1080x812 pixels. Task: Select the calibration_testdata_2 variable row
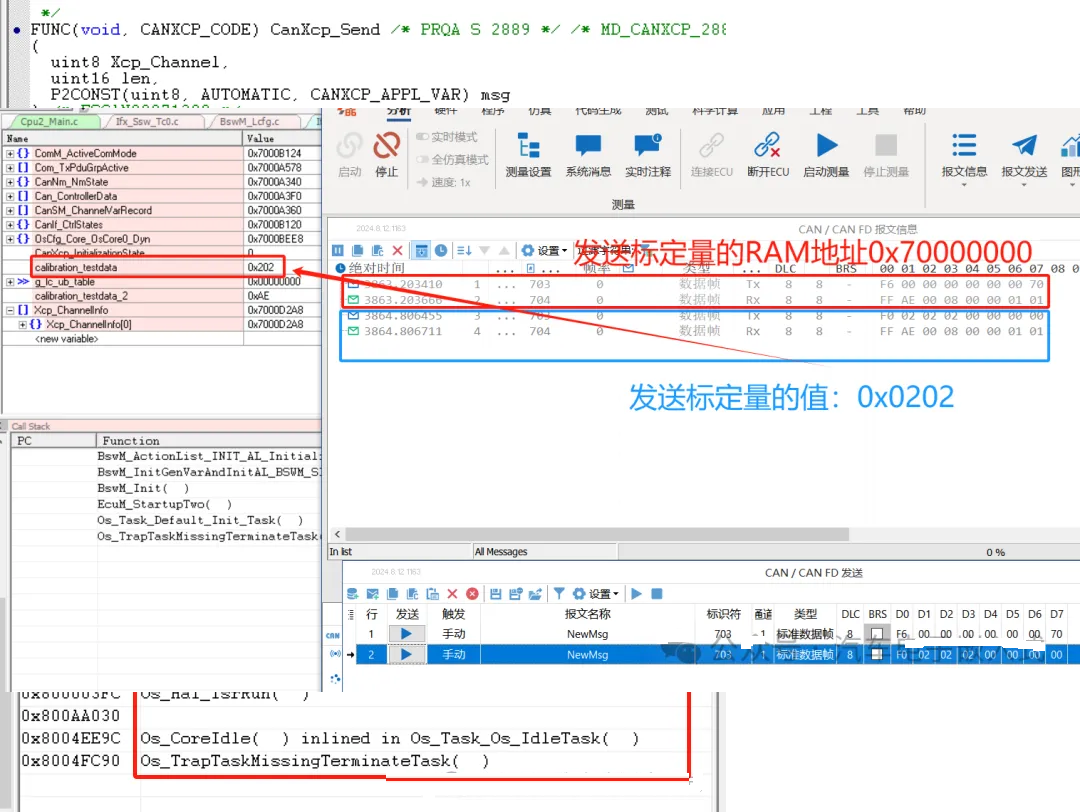click(x=162, y=296)
